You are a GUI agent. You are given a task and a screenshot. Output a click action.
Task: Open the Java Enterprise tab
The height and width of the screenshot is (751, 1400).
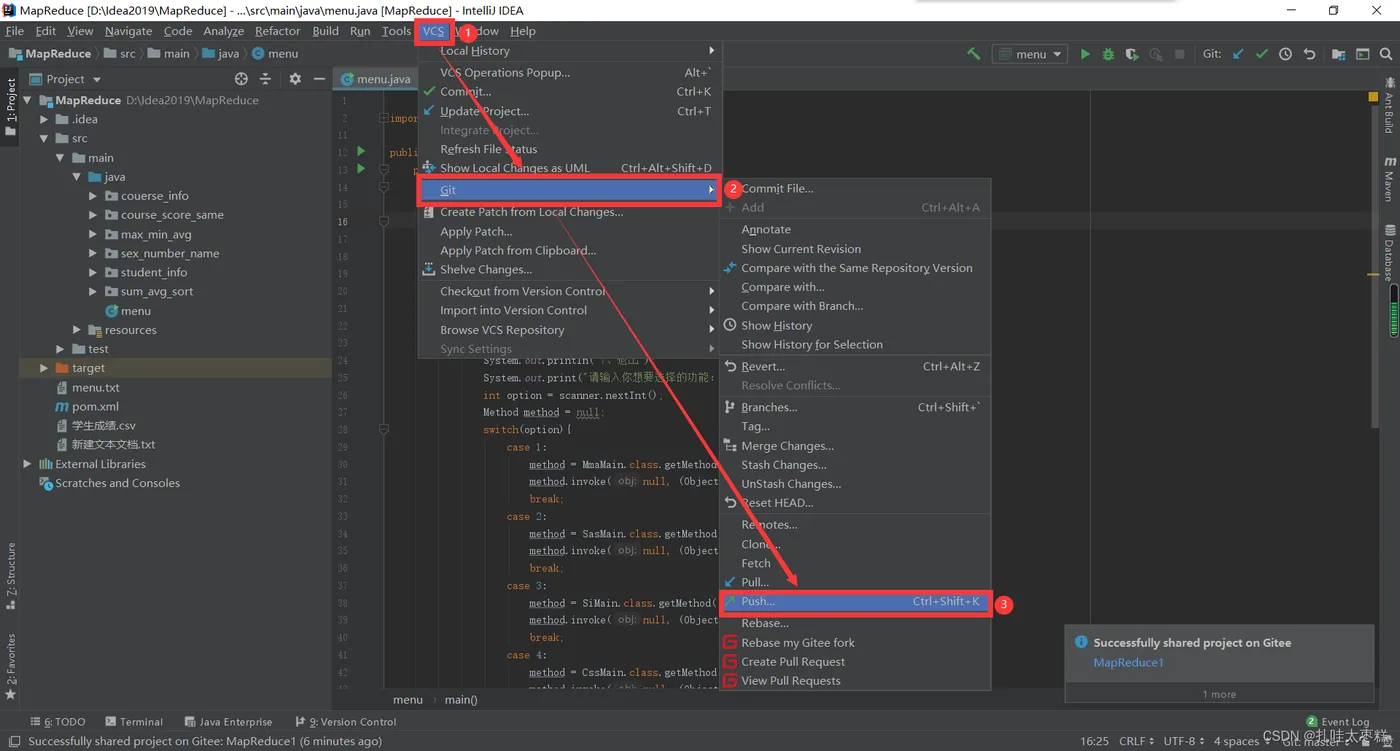[228, 721]
